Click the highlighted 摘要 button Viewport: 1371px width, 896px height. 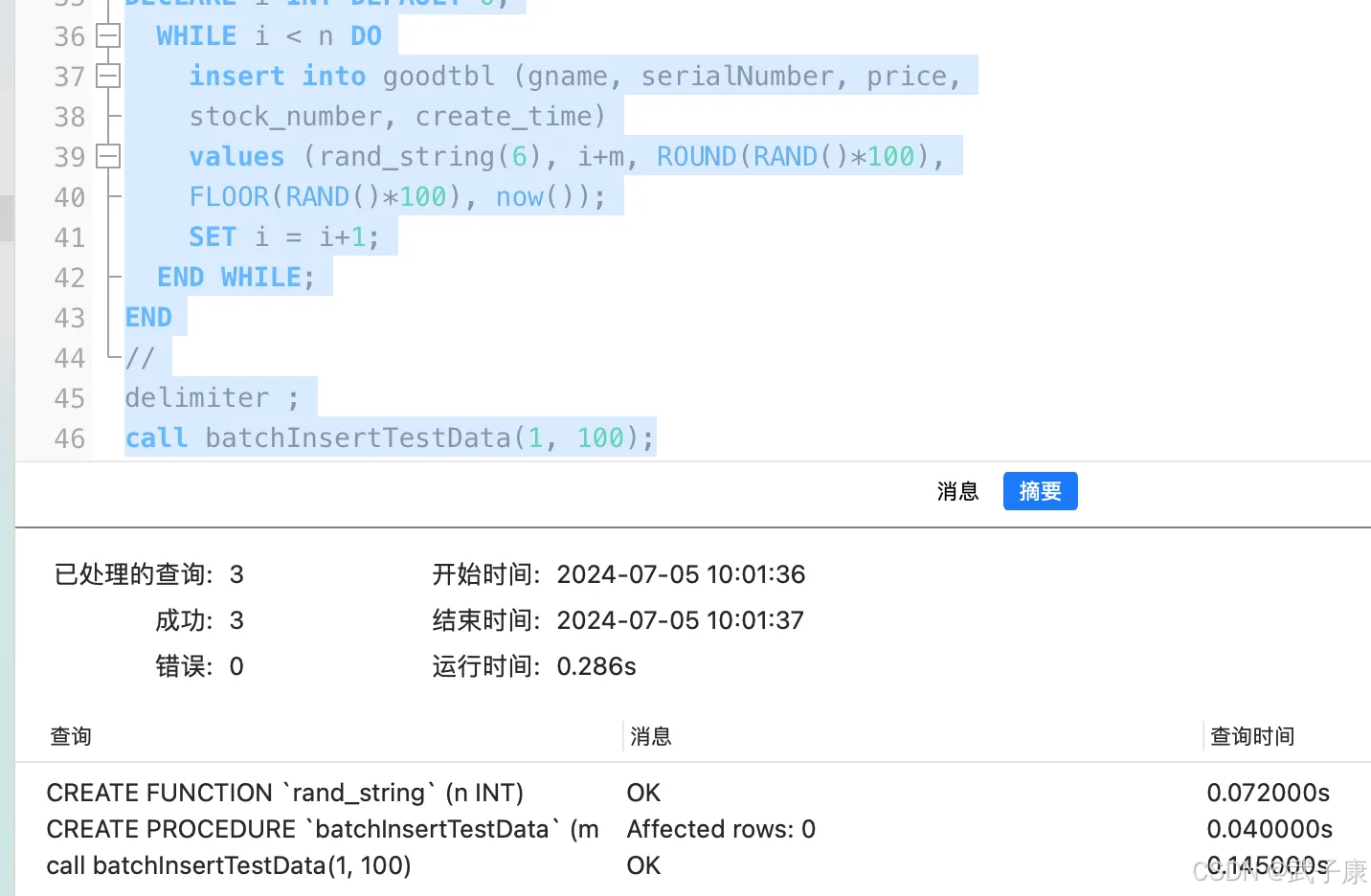[1040, 491]
